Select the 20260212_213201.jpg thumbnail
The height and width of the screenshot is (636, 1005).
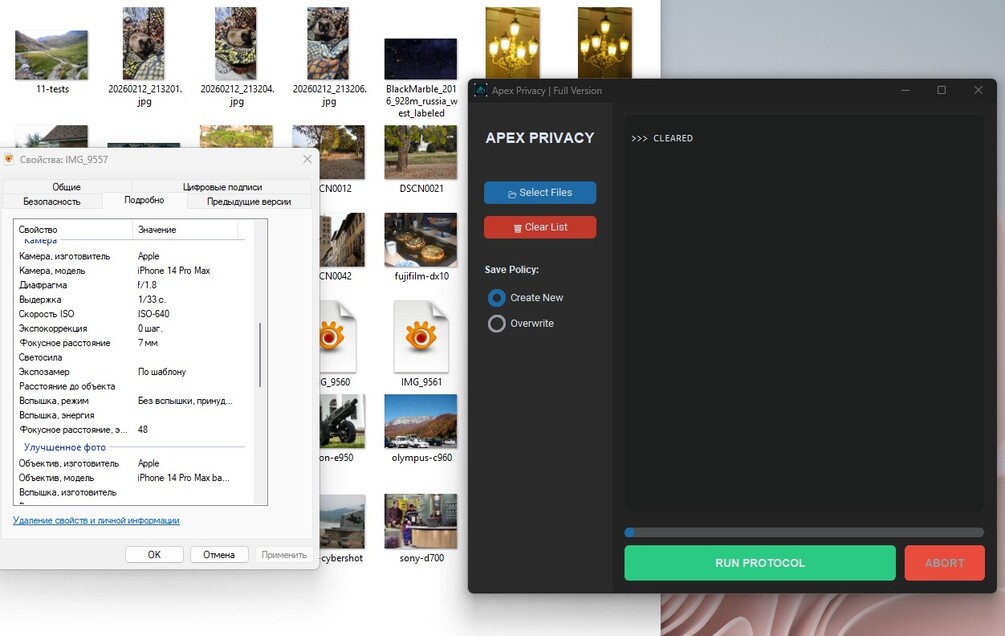(x=144, y=44)
